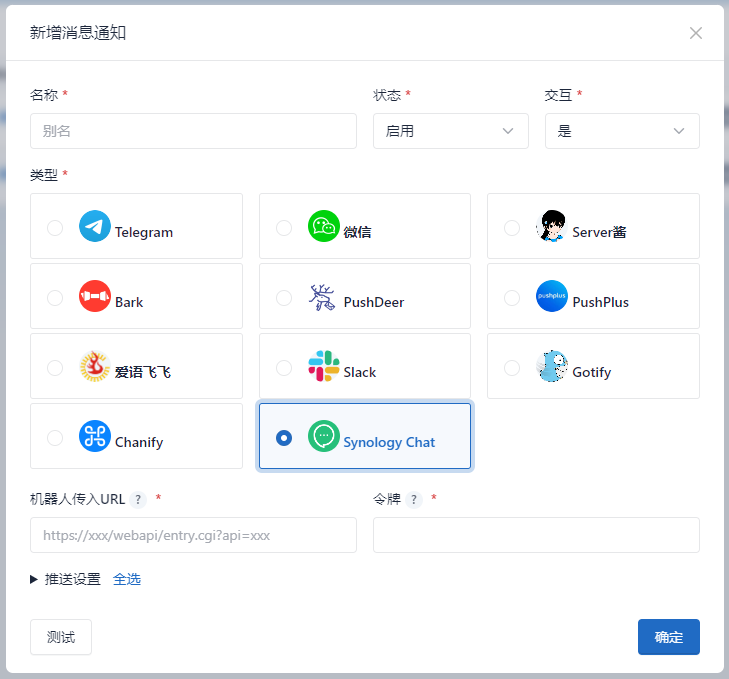Open the 状态 dropdown showing 启用
Screen dimensions: 729x679
coord(451,131)
